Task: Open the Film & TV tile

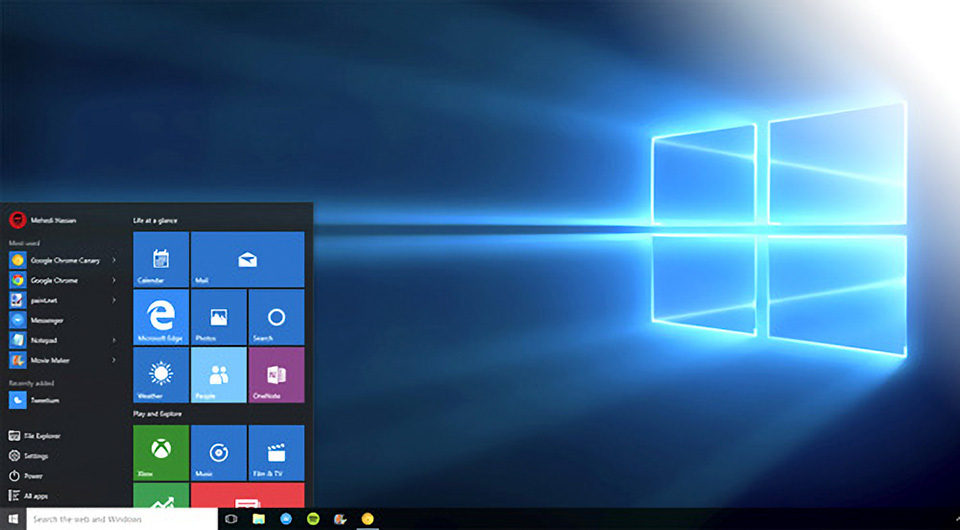Action: pyautogui.click(x=276, y=452)
